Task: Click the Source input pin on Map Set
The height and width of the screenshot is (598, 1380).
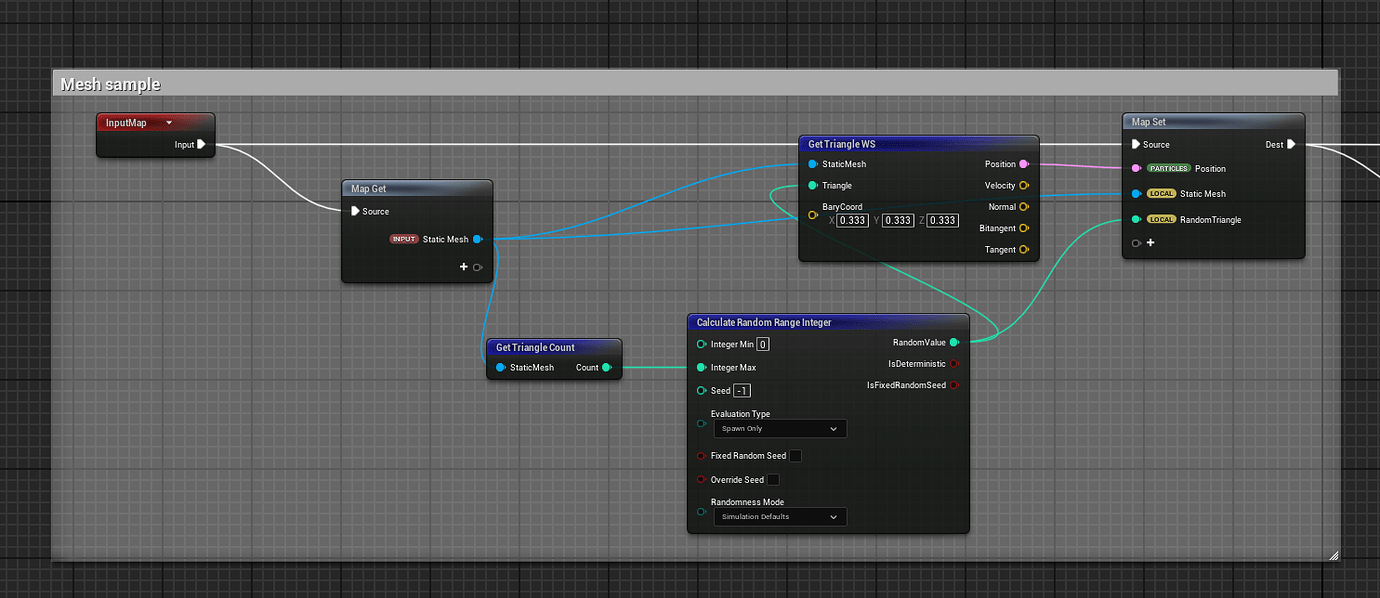Action: tap(1135, 144)
